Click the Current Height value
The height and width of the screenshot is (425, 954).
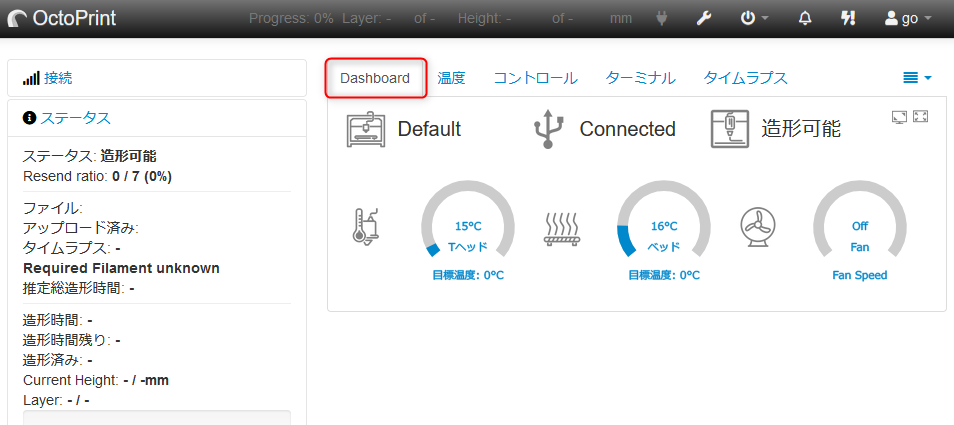[x=146, y=381]
